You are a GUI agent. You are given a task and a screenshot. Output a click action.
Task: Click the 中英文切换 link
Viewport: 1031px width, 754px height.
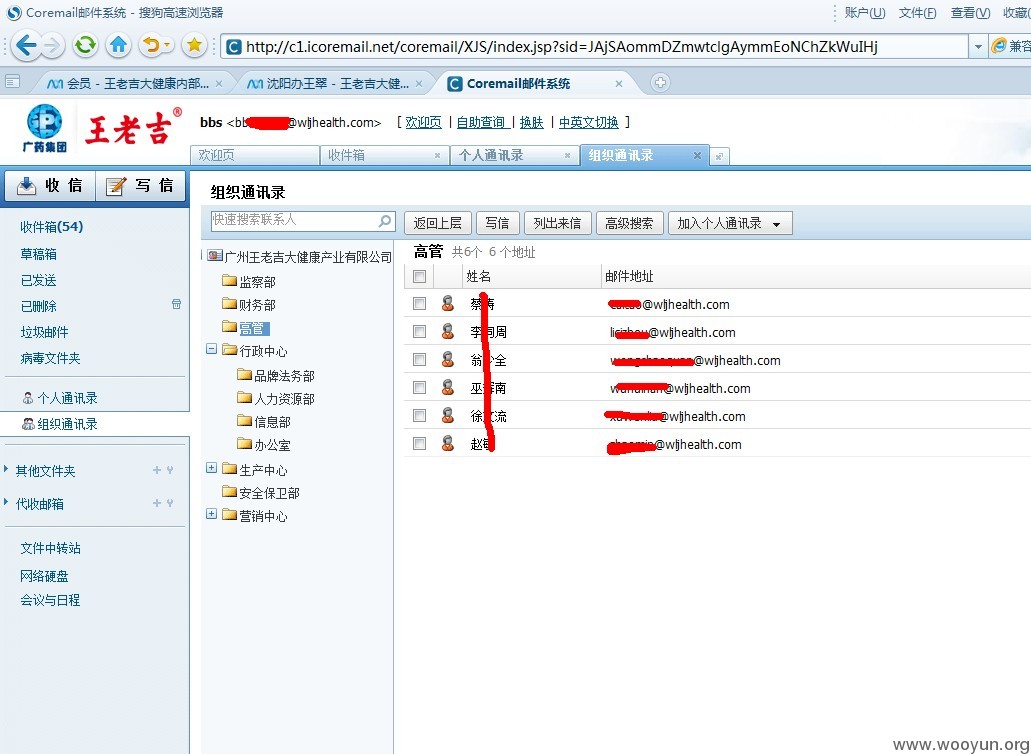(x=588, y=122)
